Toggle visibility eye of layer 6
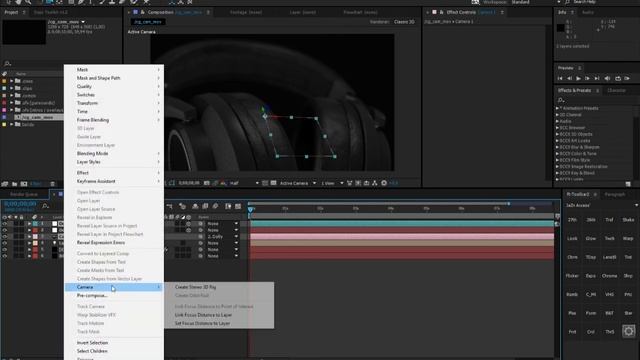Image resolution: width=640 pixels, height=360 pixels. (4, 256)
